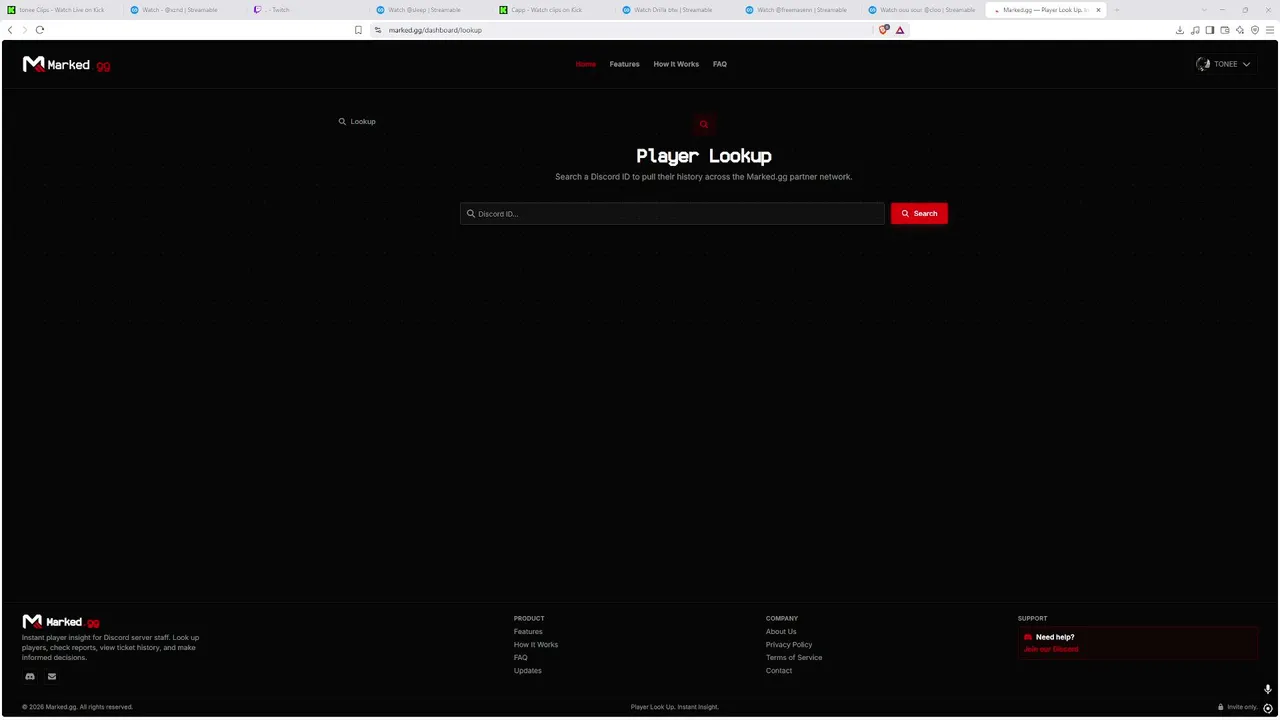Image resolution: width=1280 pixels, height=720 pixels.
Task: Open a new browser tab
Action: pyautogui.click(x=1117, y=10)
